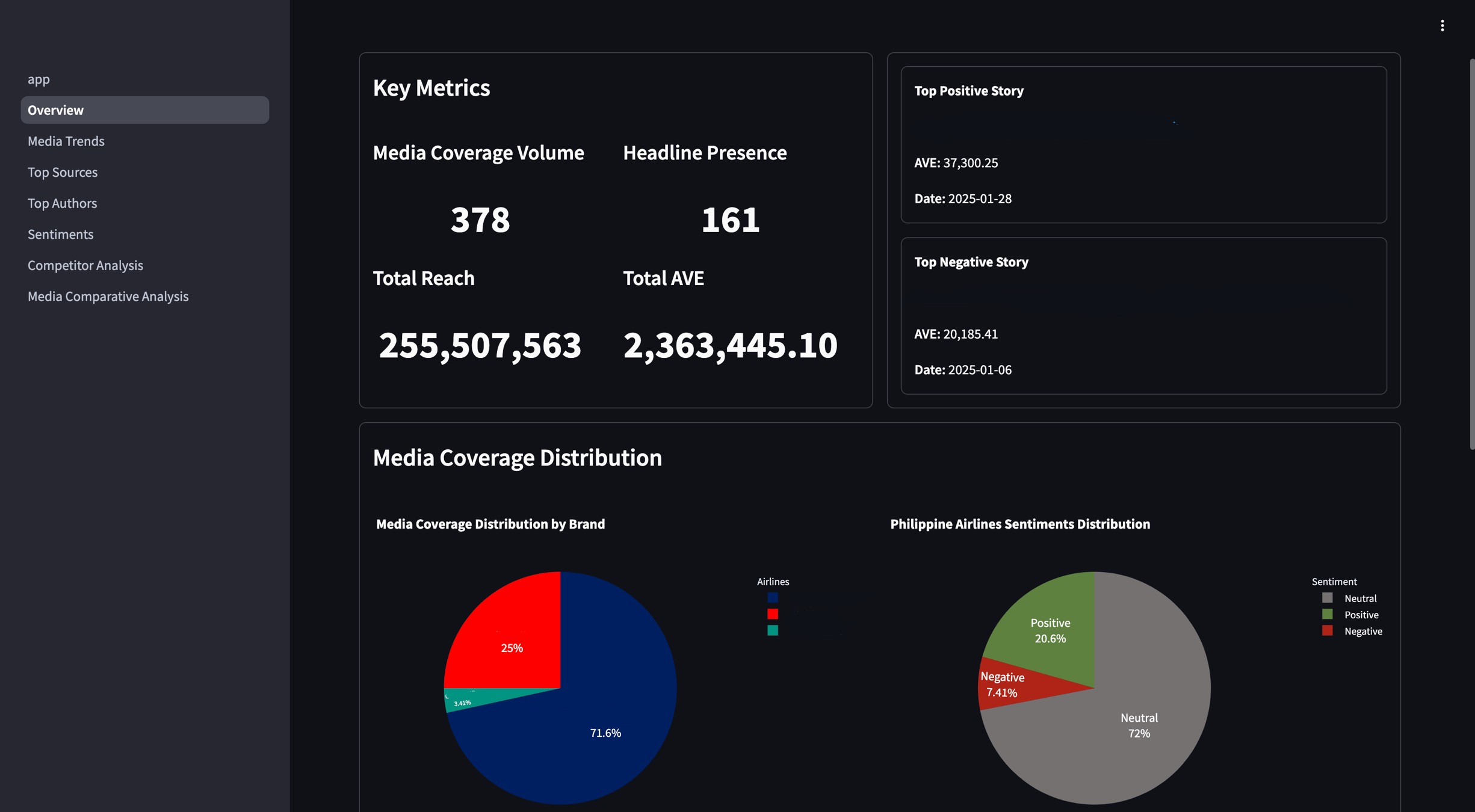Select Overview in the sidebar
This screenshot has height=812, width=1475.
tap(55, 110)
